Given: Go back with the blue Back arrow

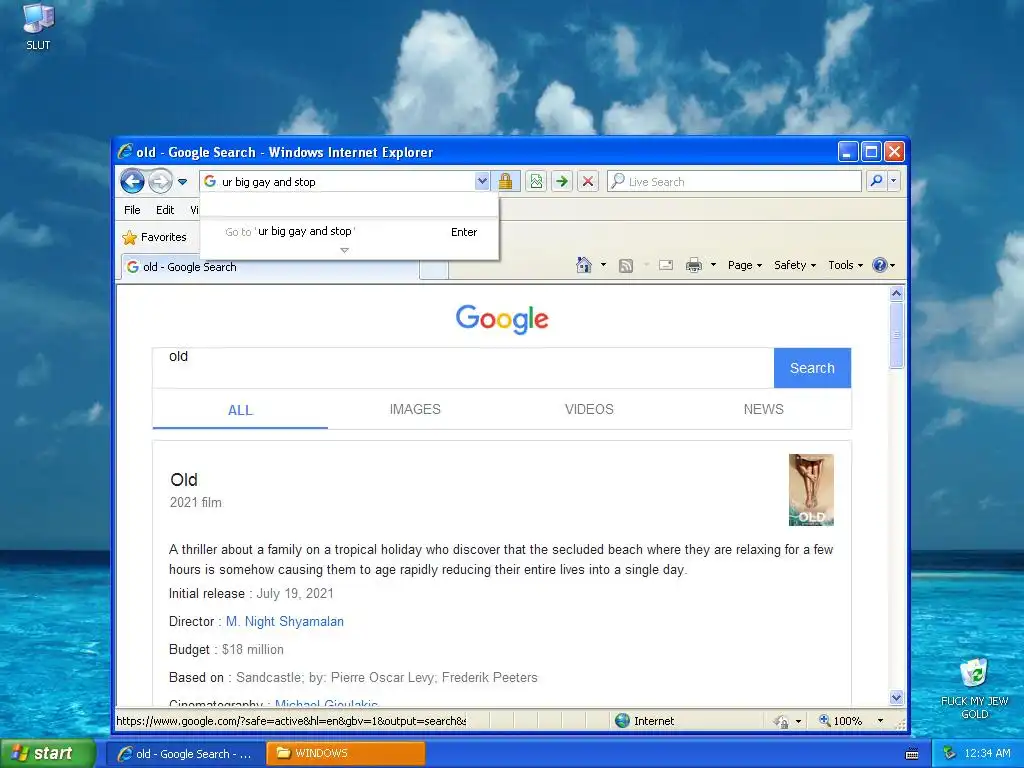Looking at the screenshot, I should click(x=133, y=182).
